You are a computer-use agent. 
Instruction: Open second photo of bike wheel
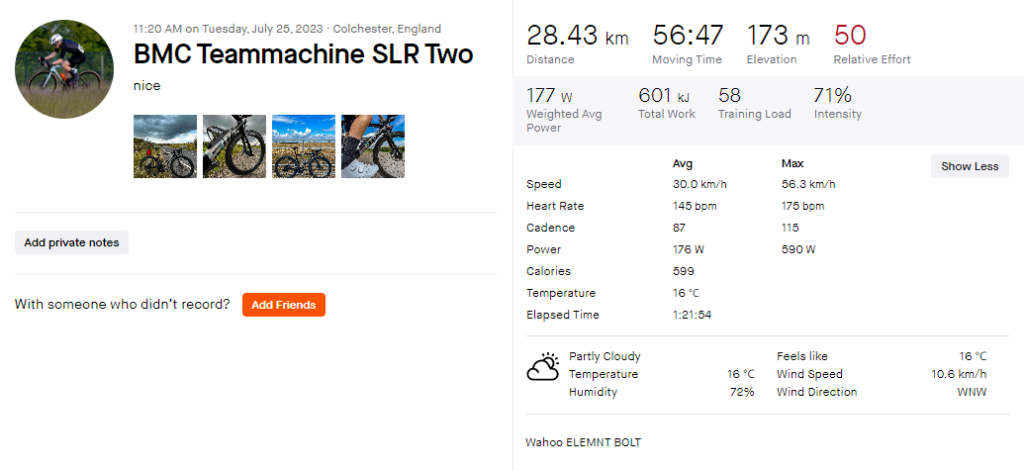234,146
